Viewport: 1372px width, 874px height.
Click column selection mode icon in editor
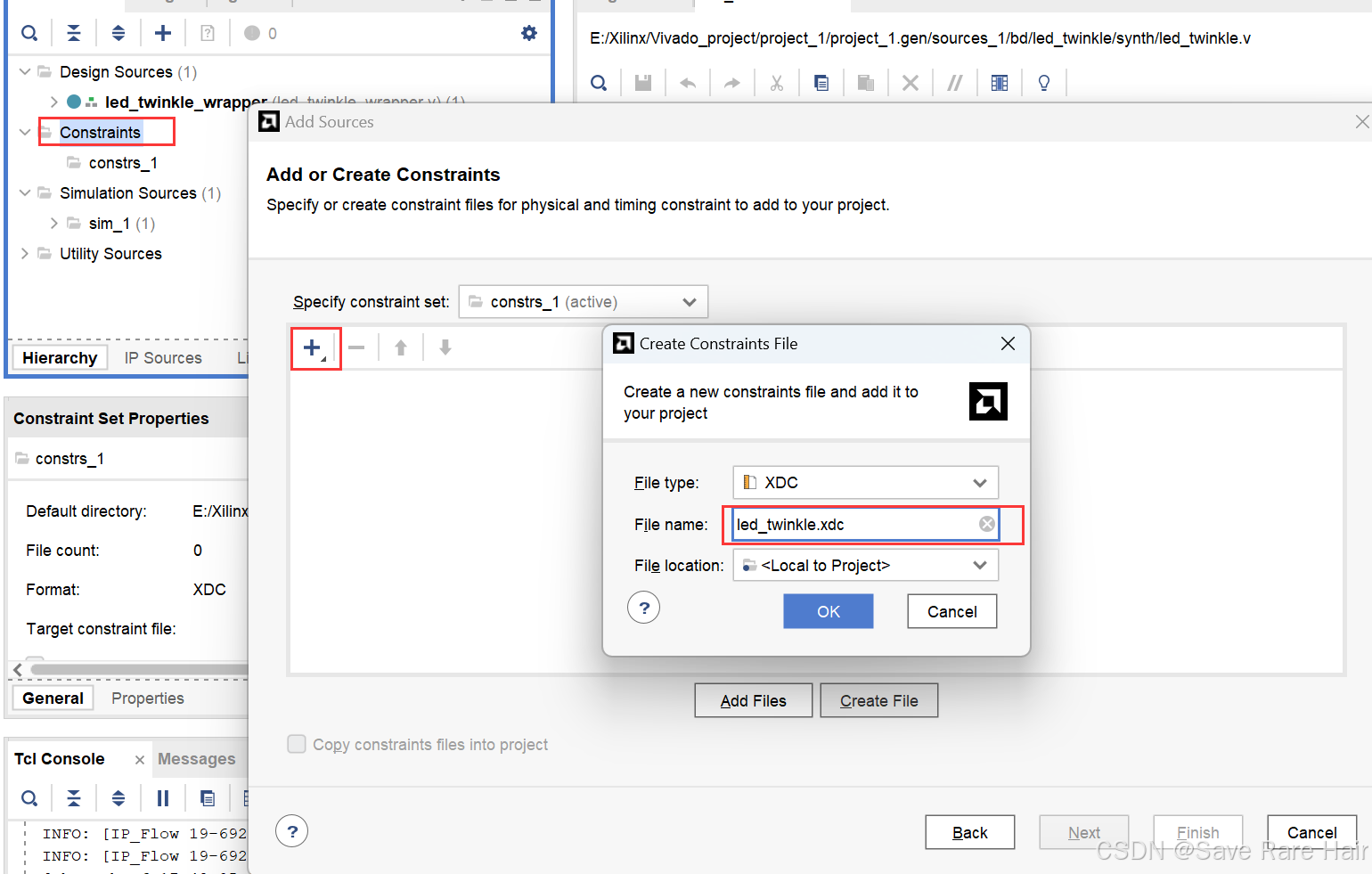point(1000,83)
